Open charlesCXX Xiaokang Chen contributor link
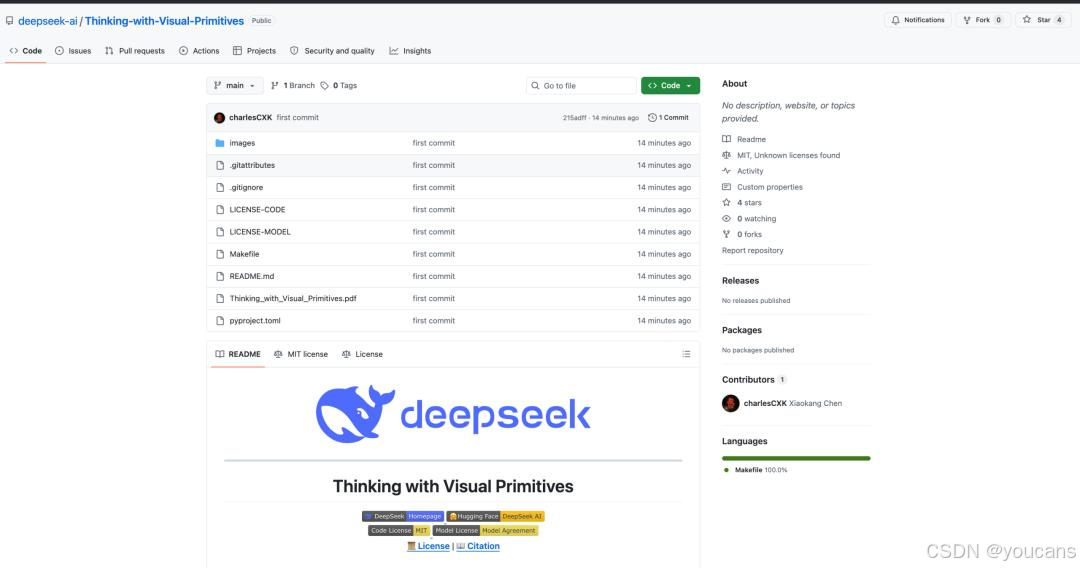1080x568 pixels. [793, 403]
